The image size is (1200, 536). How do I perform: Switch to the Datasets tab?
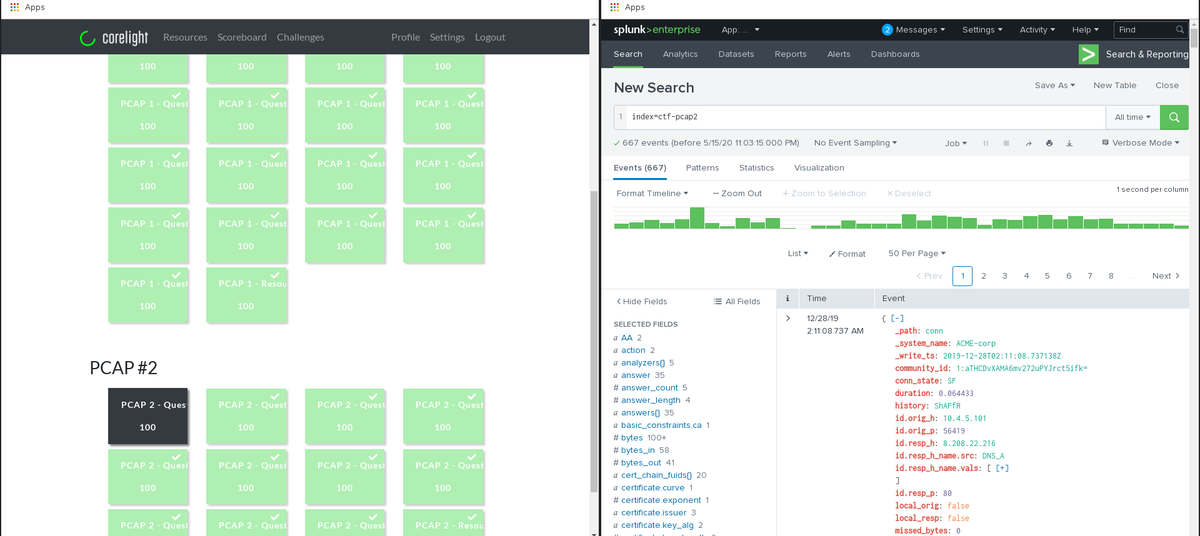pos(736,54)
